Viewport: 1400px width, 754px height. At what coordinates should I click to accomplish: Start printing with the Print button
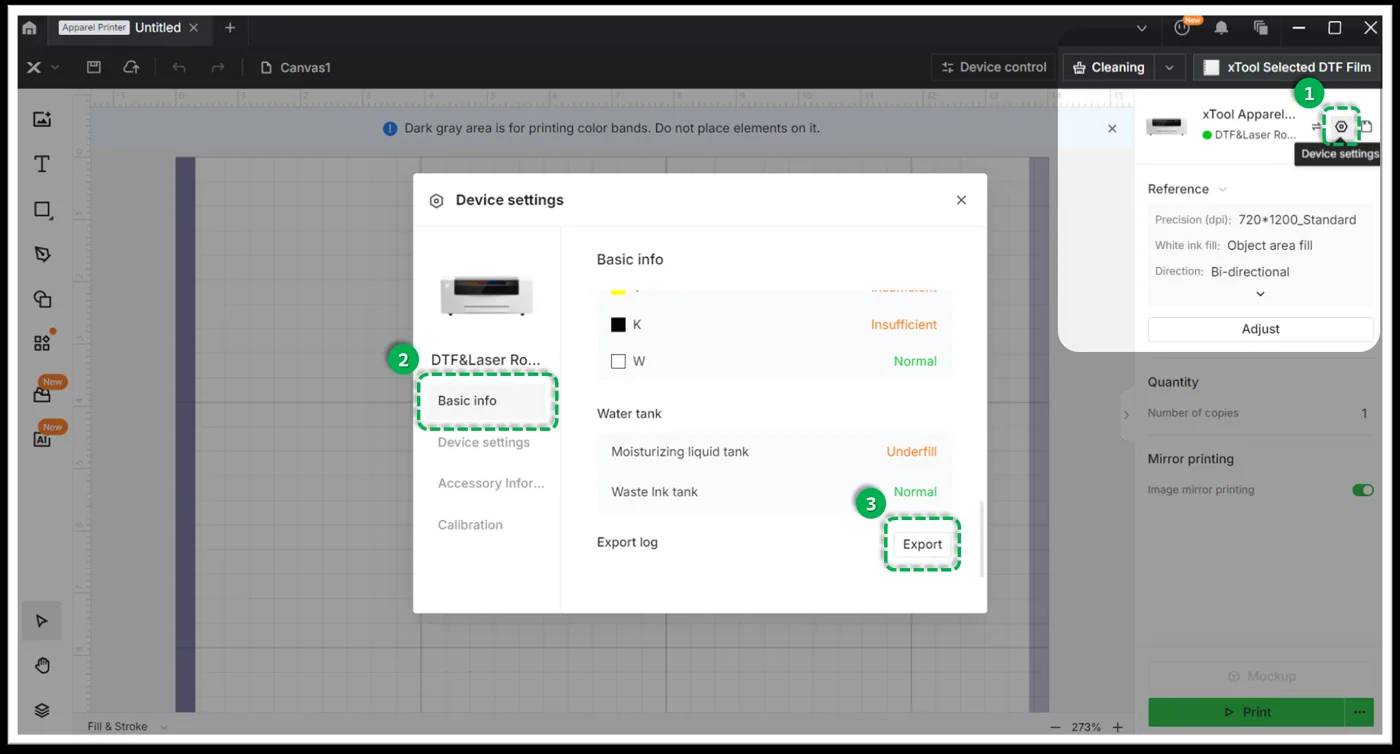click(x=1247, y=712)
